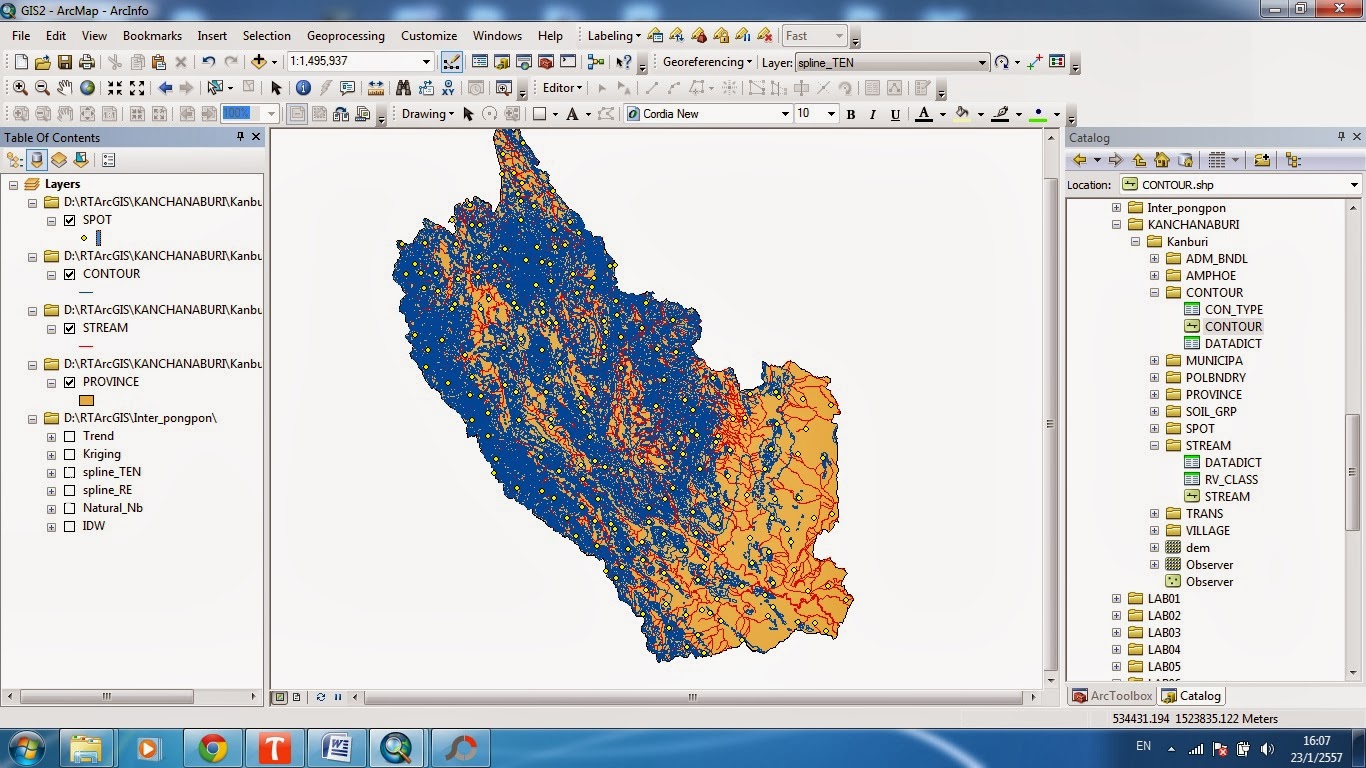Select the Measure tool
The width and height of the screenshot is (1366, 768).
coord(378,87)
